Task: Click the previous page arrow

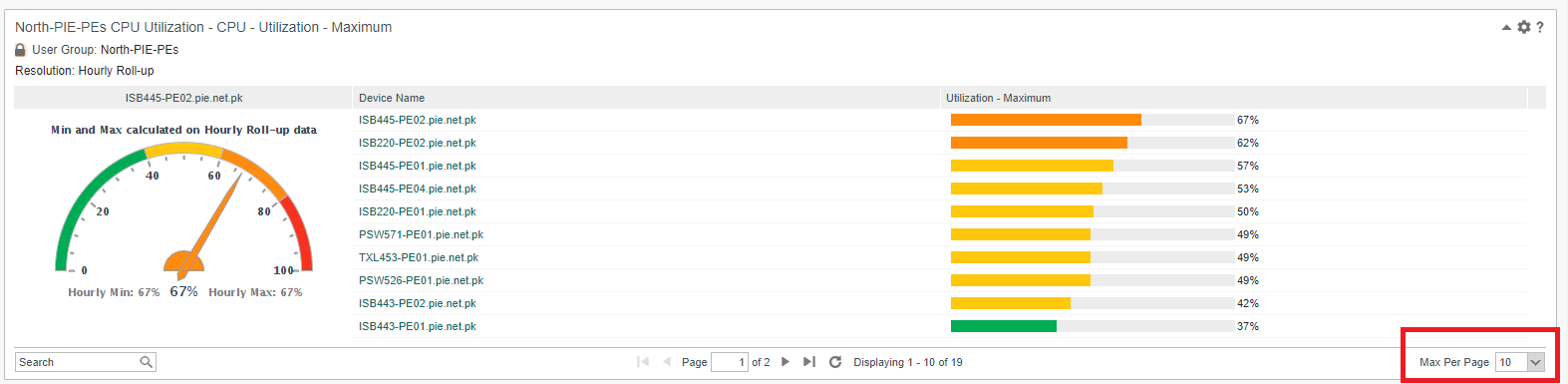Action: coord(667,362)
